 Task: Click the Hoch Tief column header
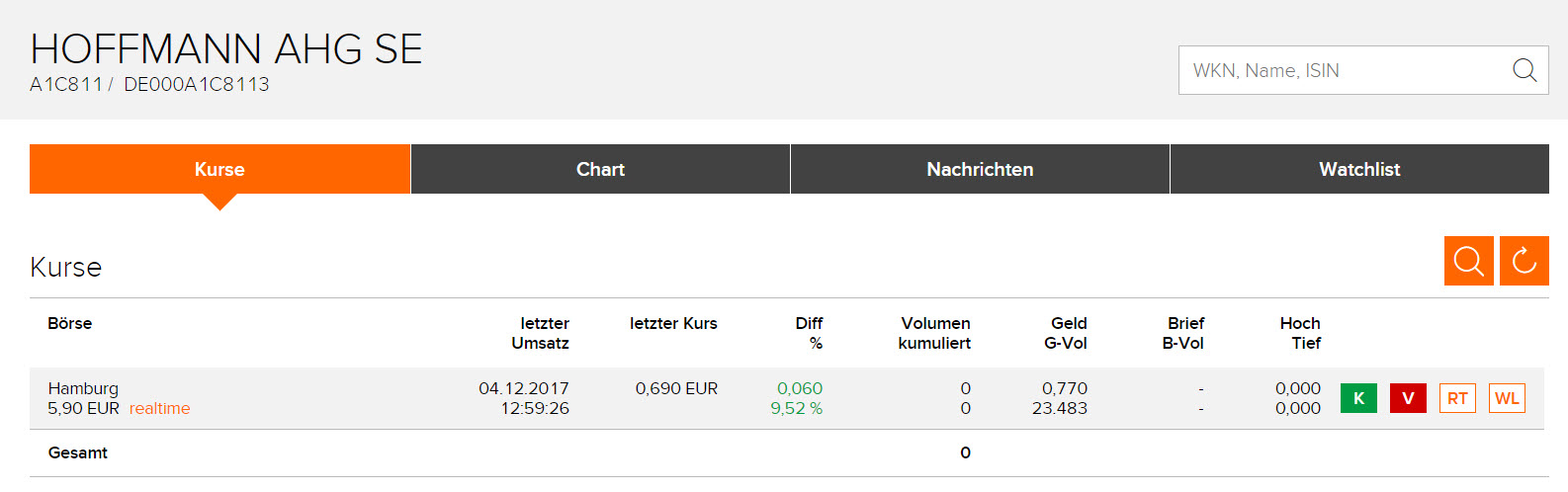(x=1300, y=333)
